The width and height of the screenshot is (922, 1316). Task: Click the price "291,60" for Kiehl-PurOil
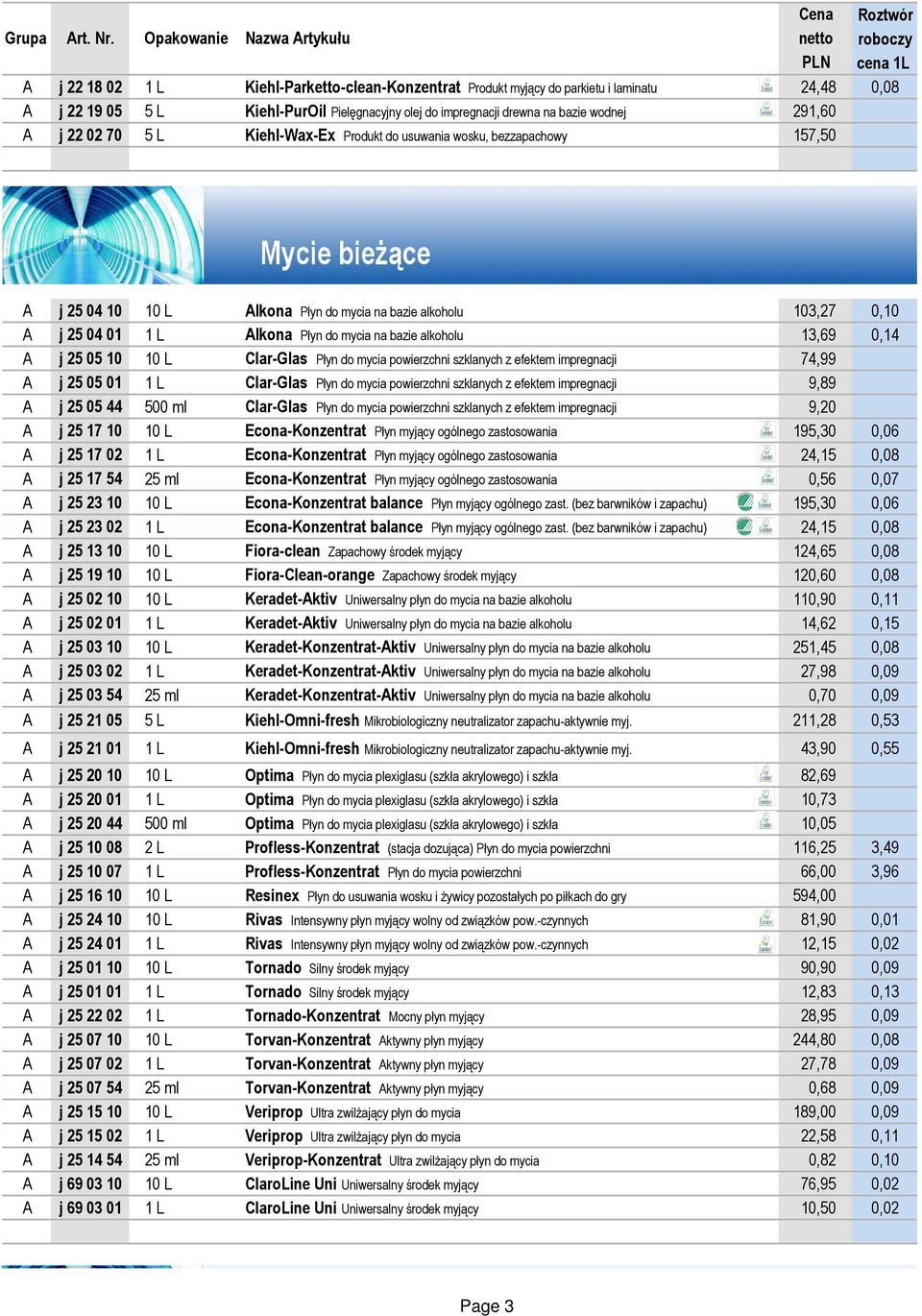[x=814, y=111]
